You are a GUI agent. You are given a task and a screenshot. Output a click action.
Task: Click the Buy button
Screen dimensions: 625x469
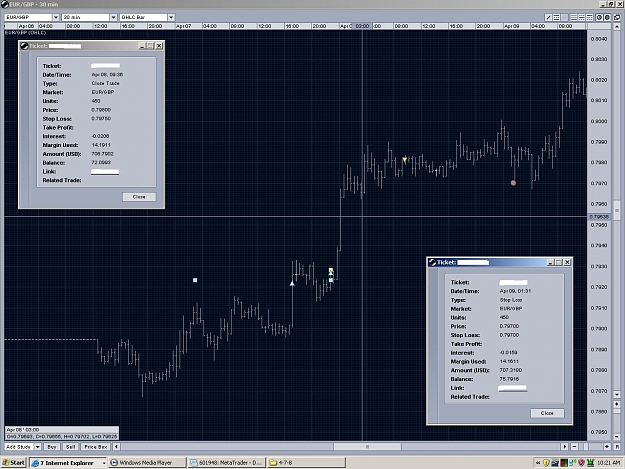pyautogui.click(x=52, y=447)
